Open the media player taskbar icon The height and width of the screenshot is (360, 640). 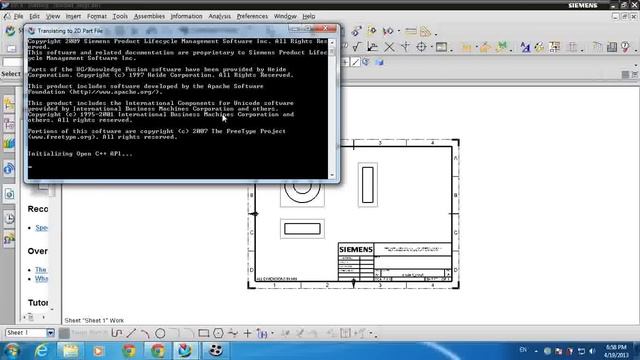98,351
